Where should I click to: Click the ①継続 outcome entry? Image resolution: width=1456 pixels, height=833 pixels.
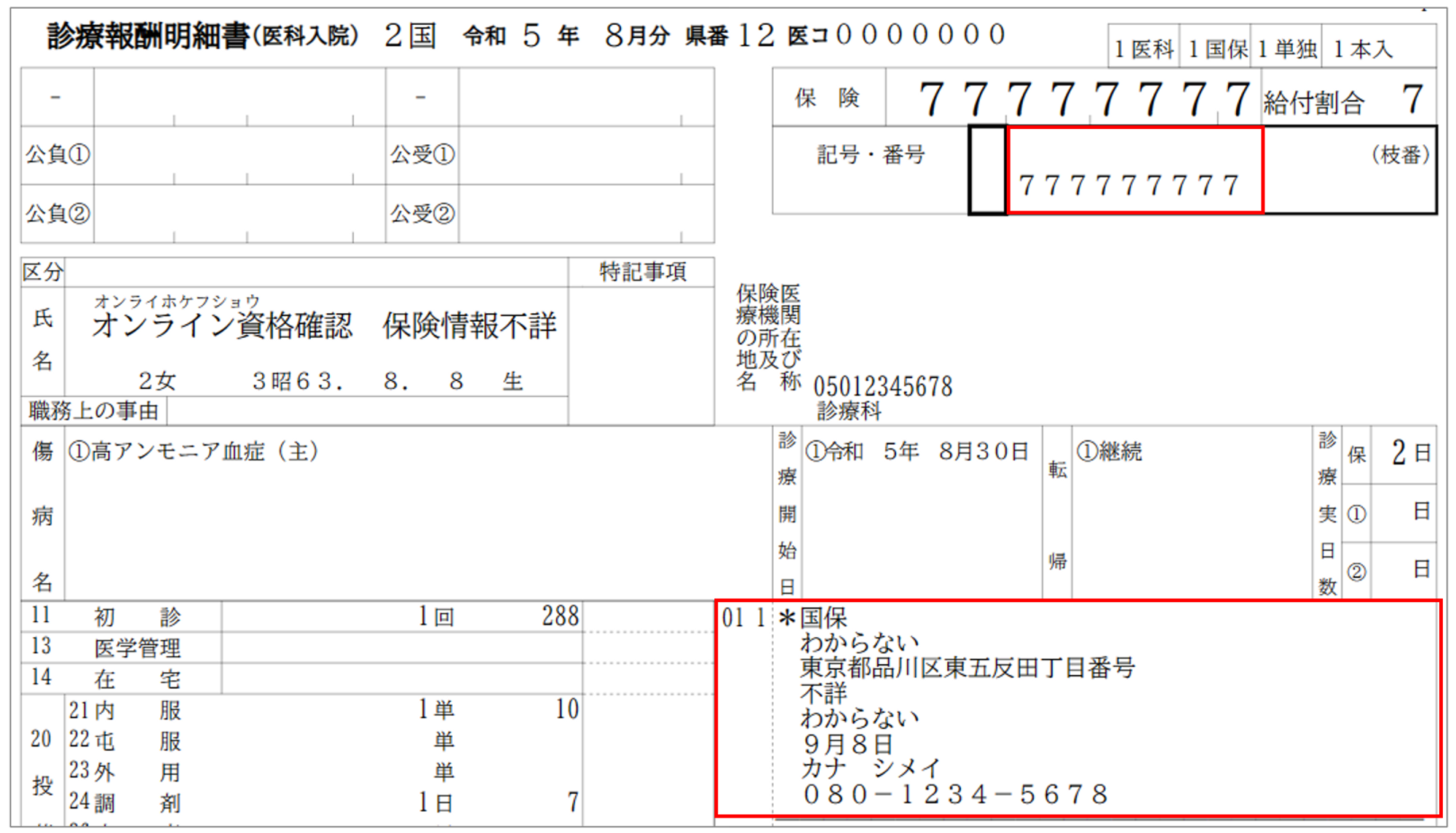1109,451
